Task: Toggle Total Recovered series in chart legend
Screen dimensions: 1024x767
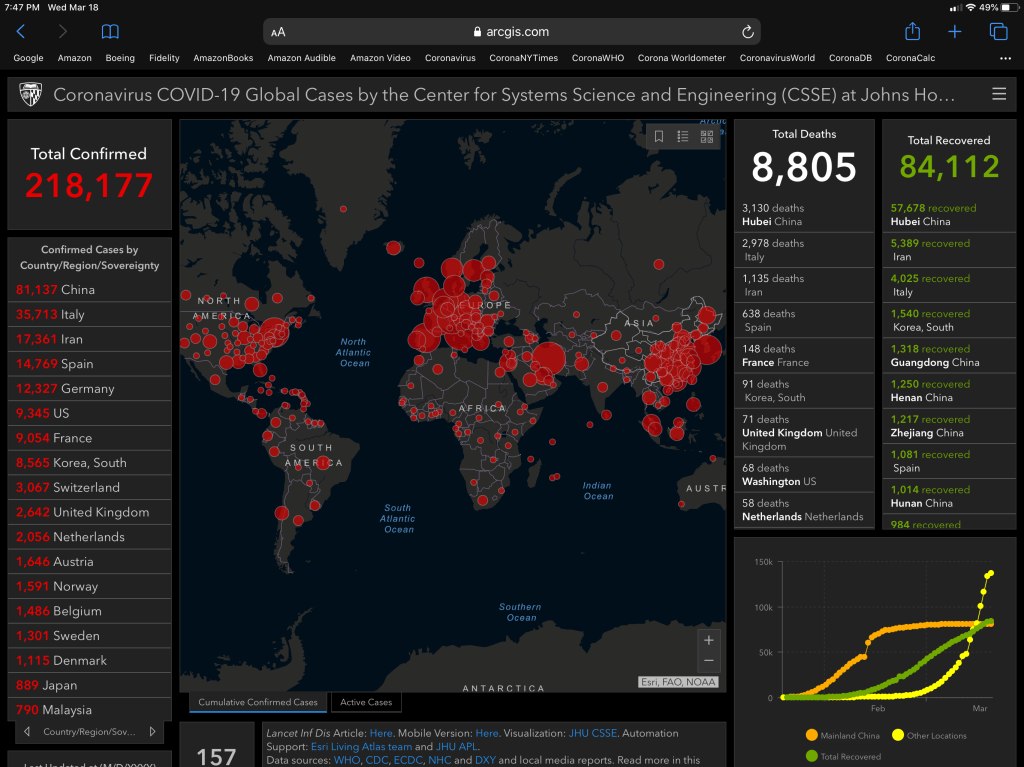Action: pyautogui.click(x=843, y=757)
